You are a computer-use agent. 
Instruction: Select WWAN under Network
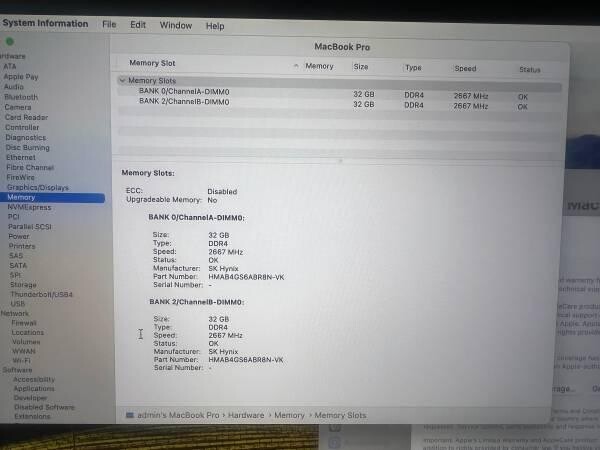[24, 351]
